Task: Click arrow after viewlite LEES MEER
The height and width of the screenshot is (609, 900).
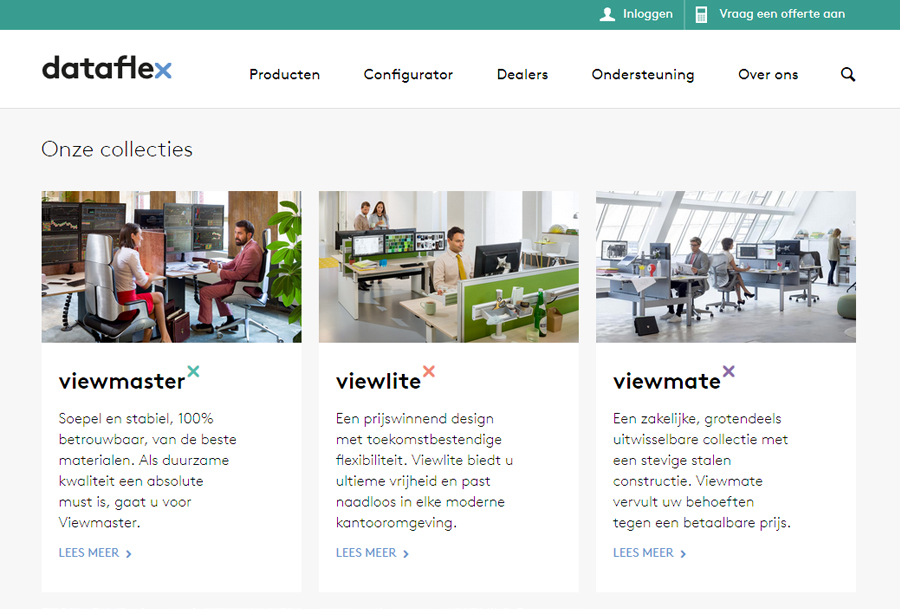Action: 406,554
